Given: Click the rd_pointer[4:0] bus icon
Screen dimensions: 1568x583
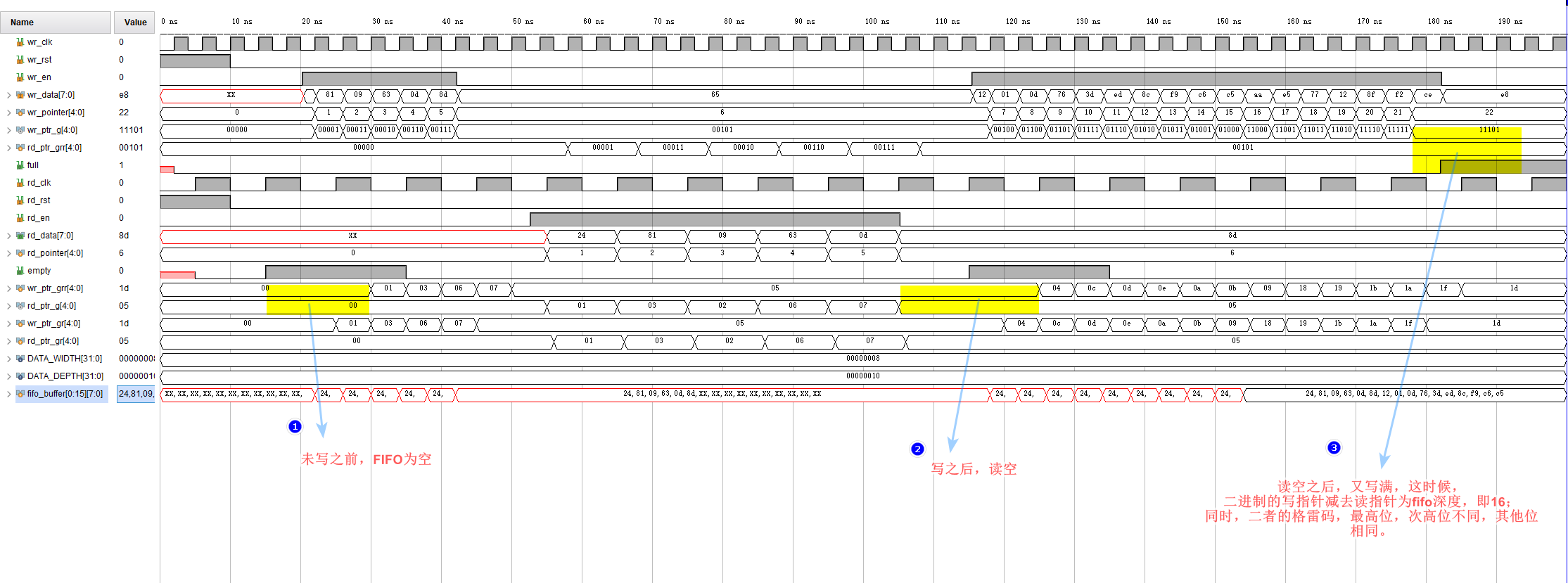Looking at the screenshot, I should tap(20, 253).
